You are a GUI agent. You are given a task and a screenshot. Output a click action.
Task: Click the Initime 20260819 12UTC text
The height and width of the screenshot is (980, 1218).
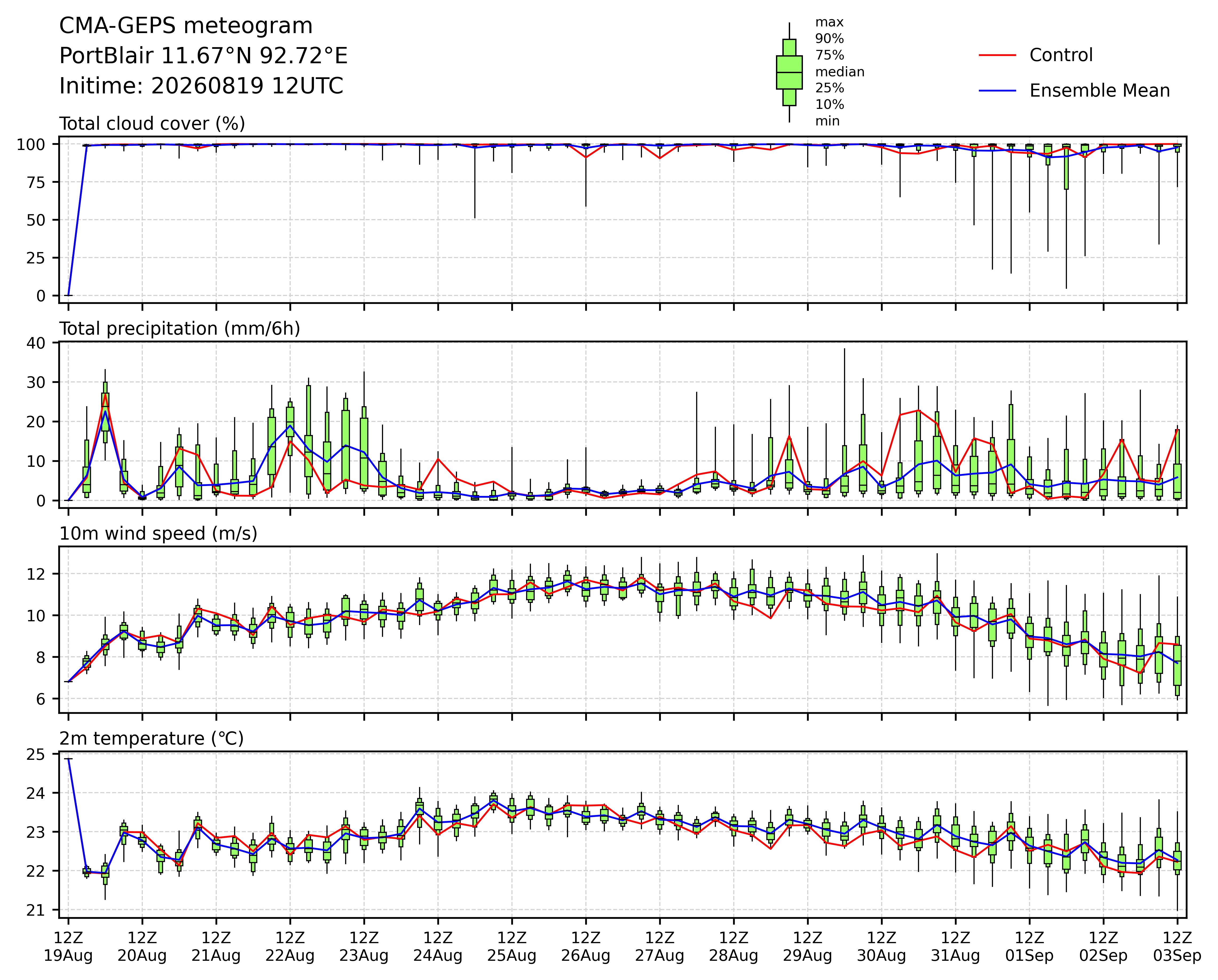[x=201, y=86]
